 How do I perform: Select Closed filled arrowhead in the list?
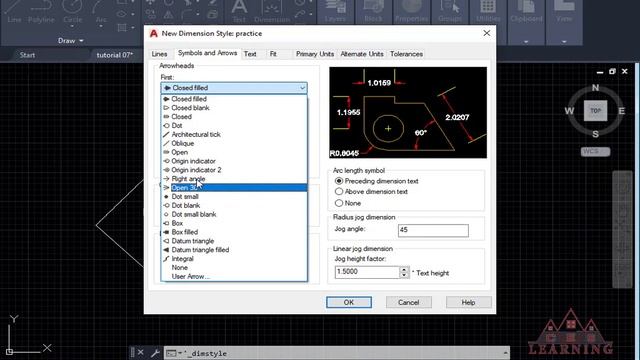(x=234, y=99)
